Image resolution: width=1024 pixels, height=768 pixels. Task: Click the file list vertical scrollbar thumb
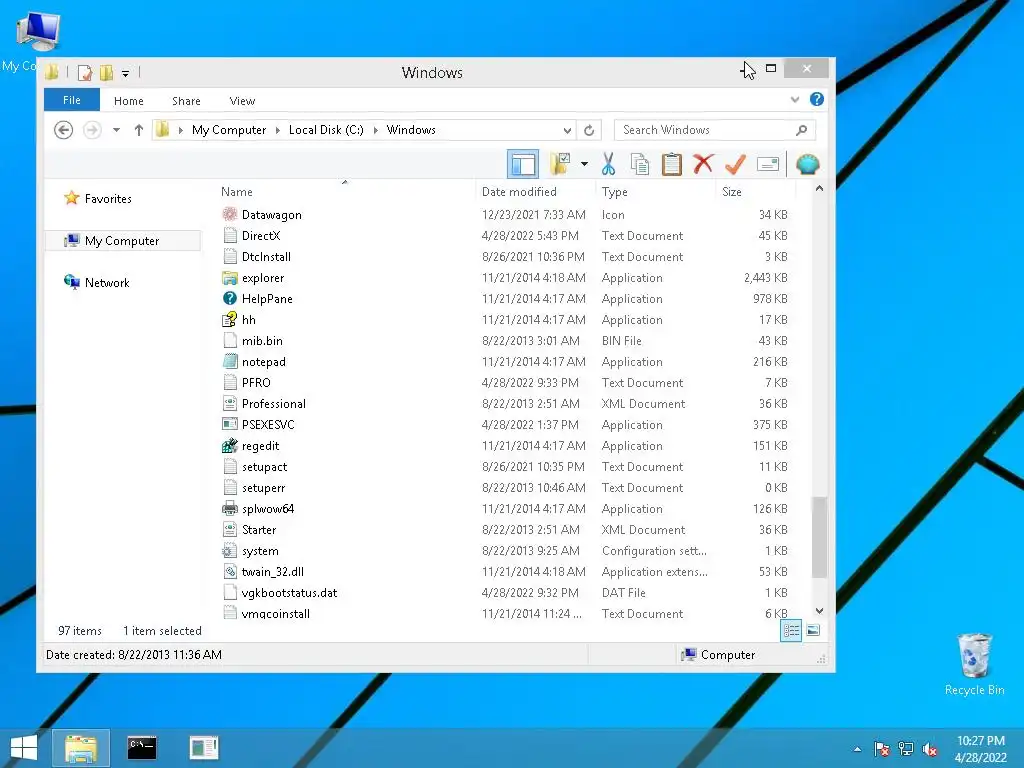tap(819, 537)
